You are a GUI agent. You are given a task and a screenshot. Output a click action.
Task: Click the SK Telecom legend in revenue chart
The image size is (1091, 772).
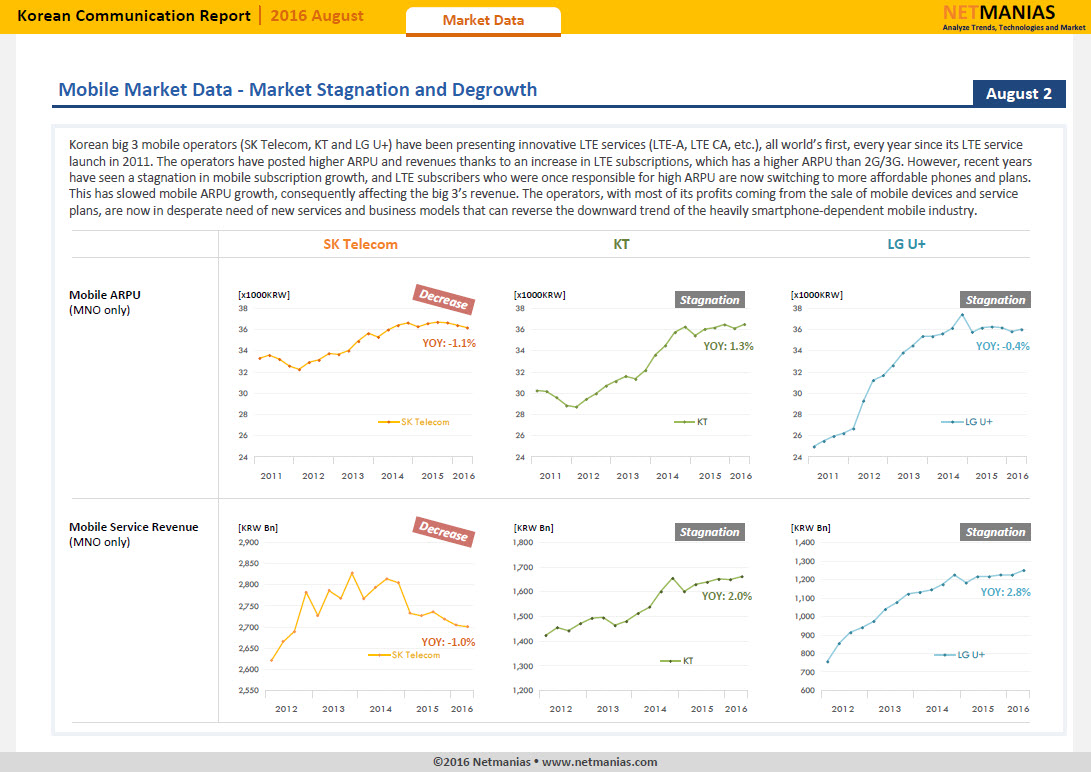coord(404,655)
